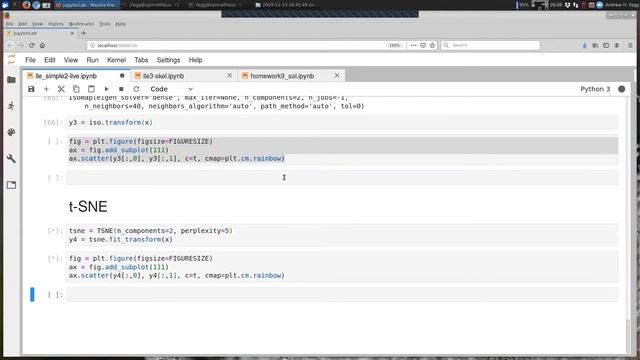
Task: Open Firefox downloads arrow icon
Action: click(x=584, y=45)
